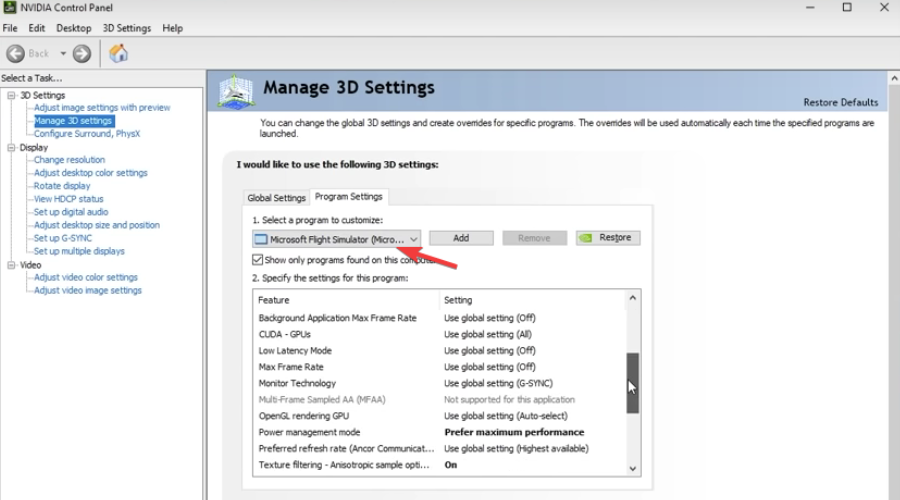Click the Forward arrow button
900x500 pixels.
[82, 53]
